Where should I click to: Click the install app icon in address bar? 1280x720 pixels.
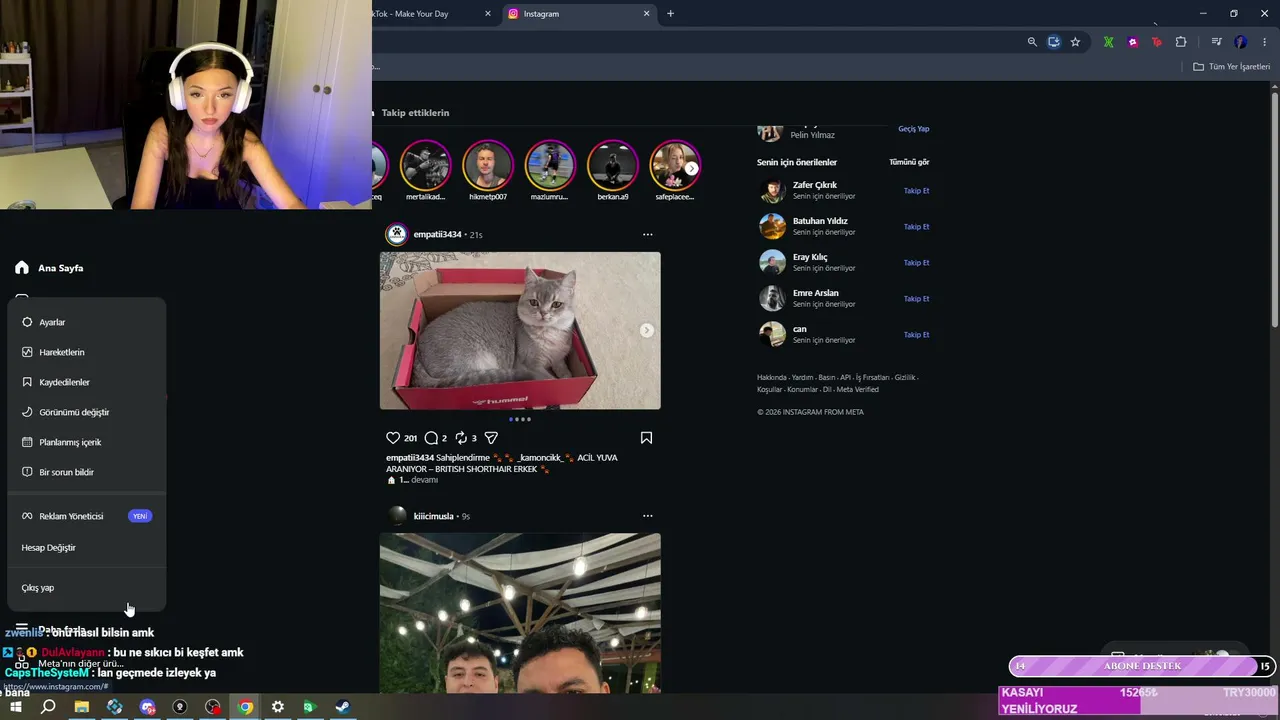pos(1054,42)
